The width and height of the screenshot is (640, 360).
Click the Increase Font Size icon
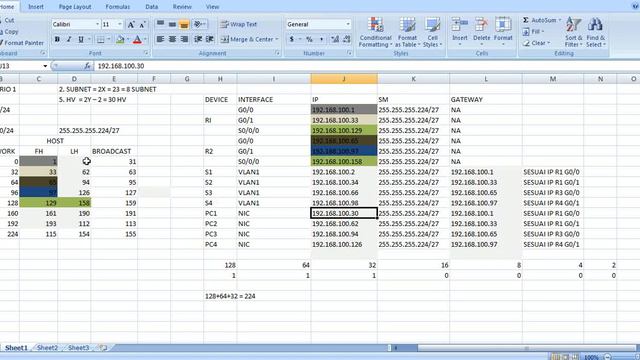tap(131, 24)
